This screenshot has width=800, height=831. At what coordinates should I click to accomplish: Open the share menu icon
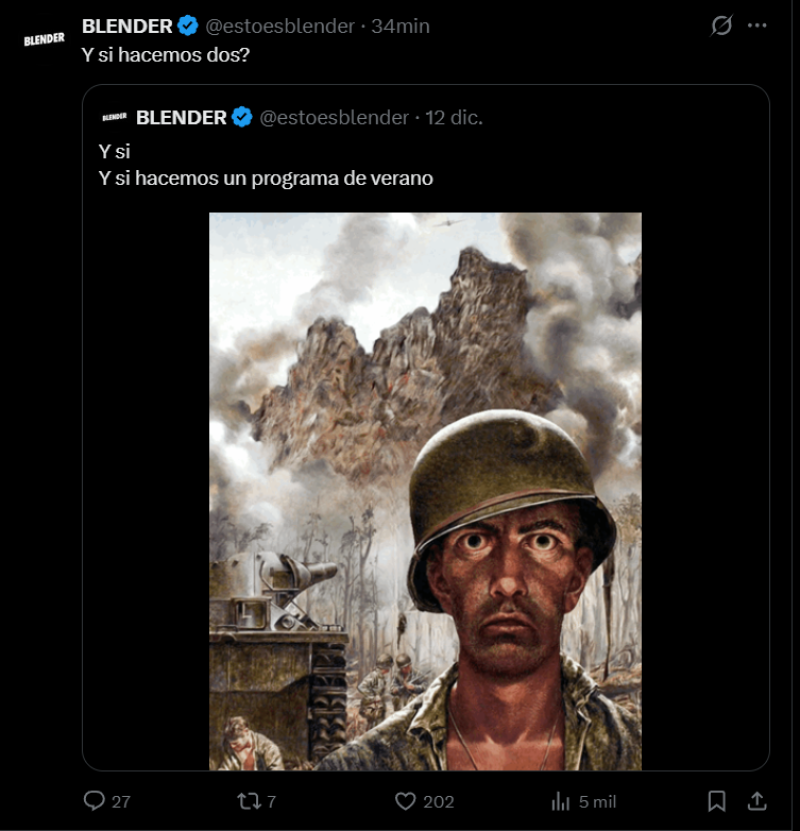pos(757,801)
